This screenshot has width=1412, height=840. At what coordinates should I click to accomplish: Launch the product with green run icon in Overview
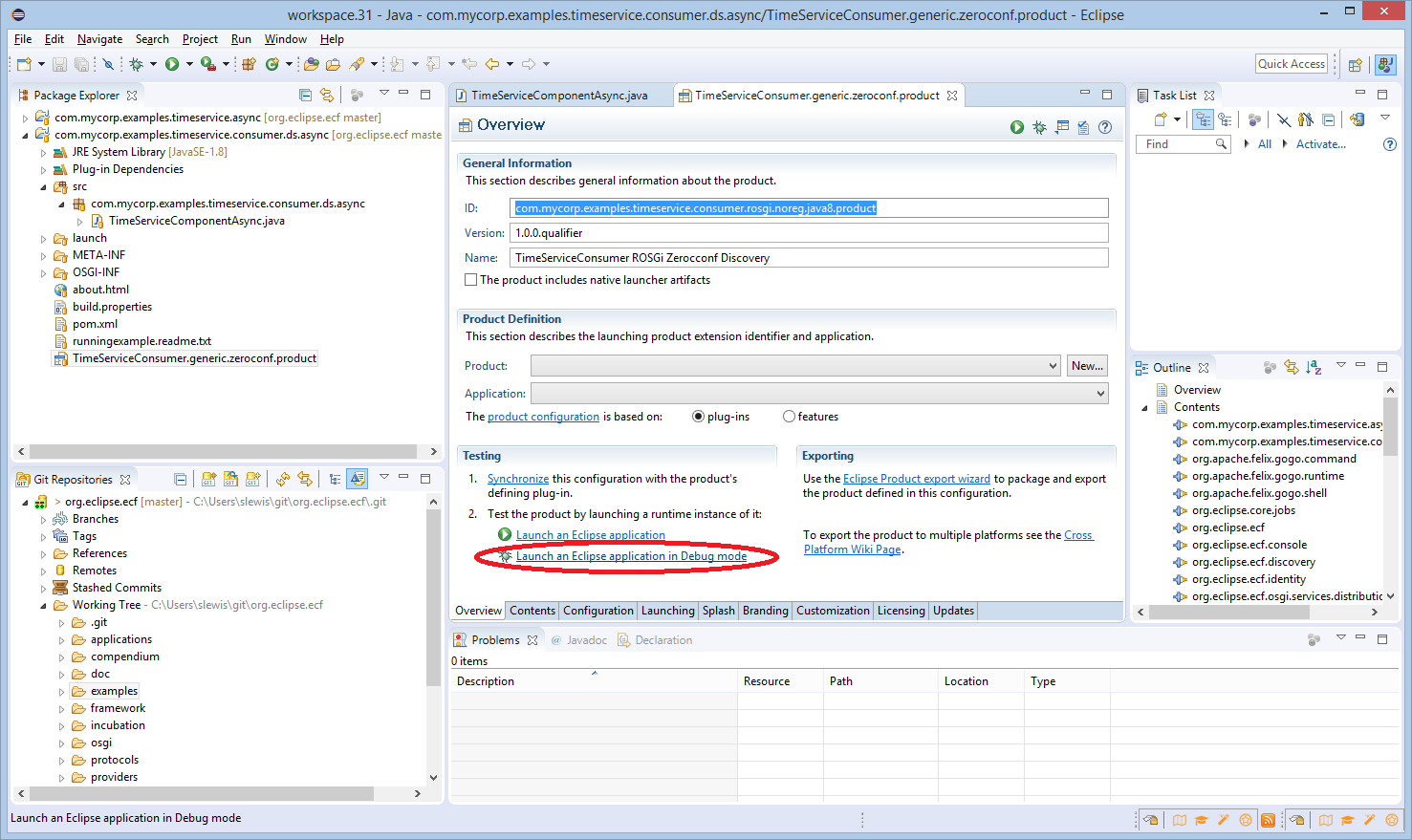(1017, 127)
